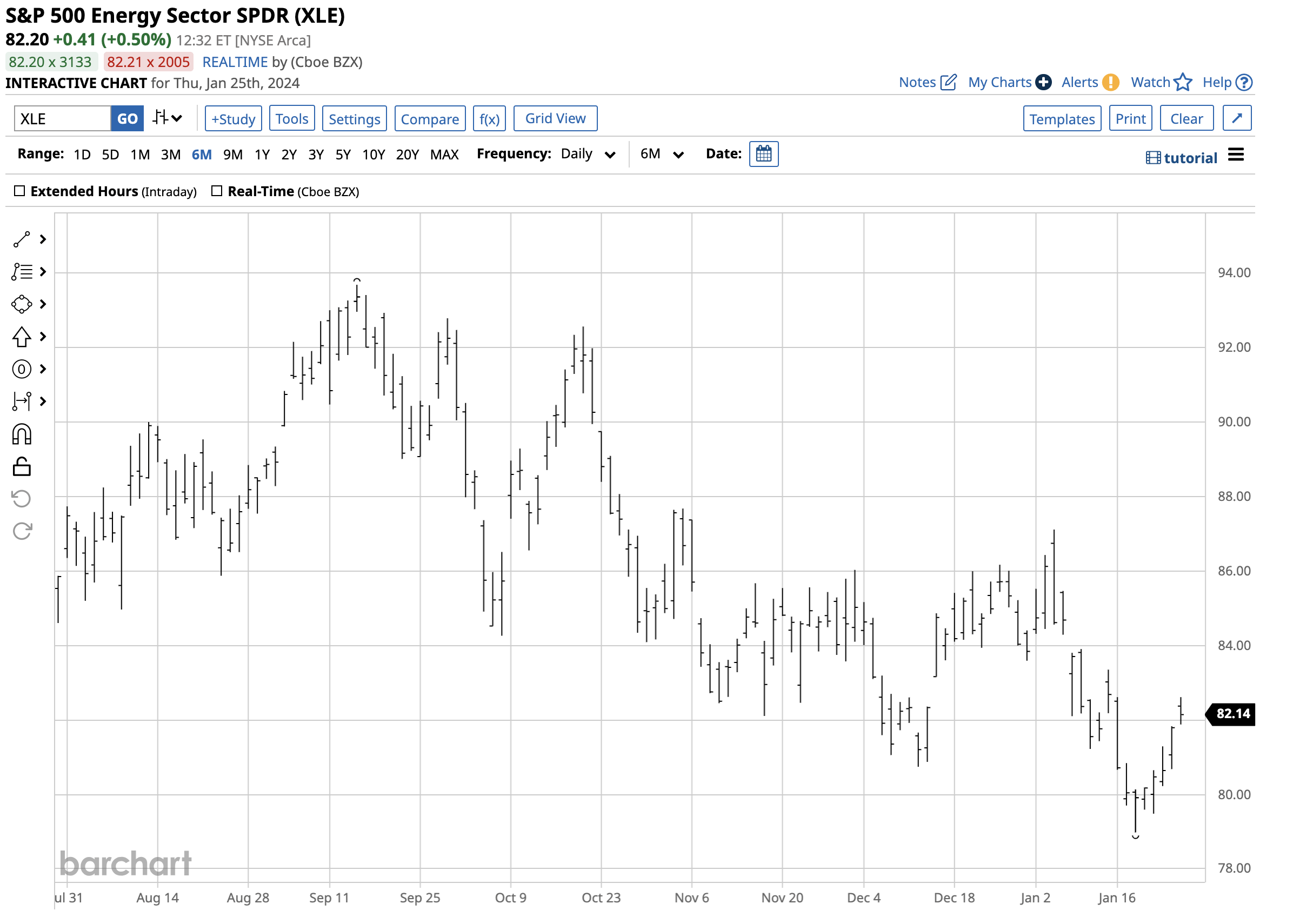1293x924 pixels.
Task: Open the Frequency Daily dropdown
Action: tap(588, 154)
